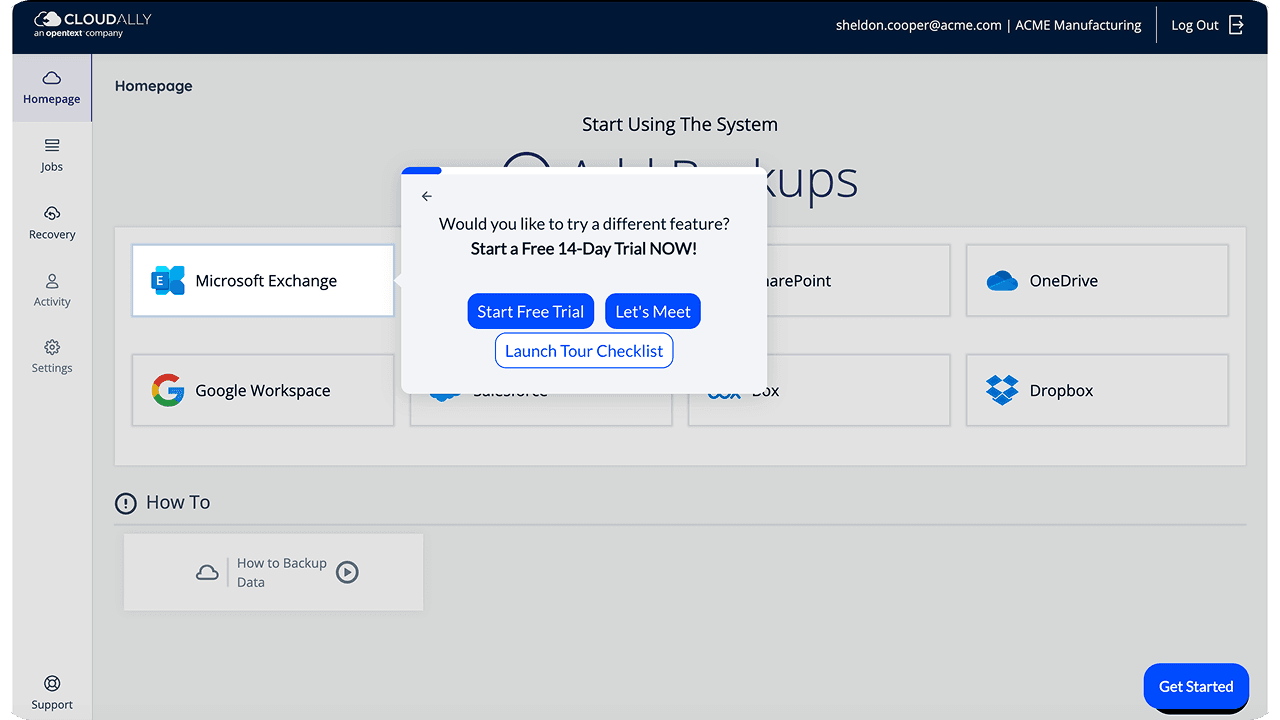Select the Microsoft Exchange backup tile

263,281
